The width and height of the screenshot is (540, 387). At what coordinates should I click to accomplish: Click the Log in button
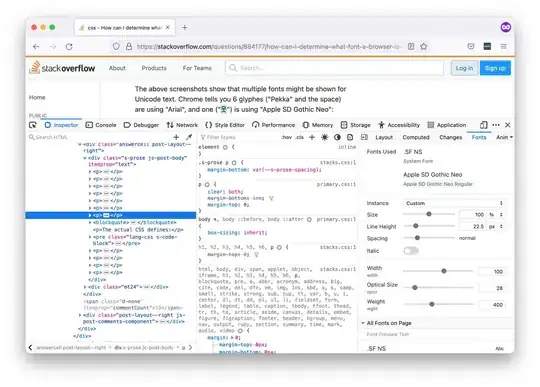click(x=464, y=68)
